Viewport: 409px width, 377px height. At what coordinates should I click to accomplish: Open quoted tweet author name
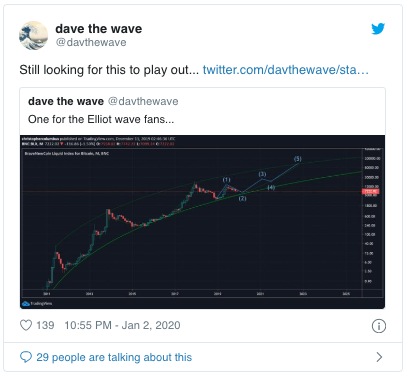tap(66, 101)
